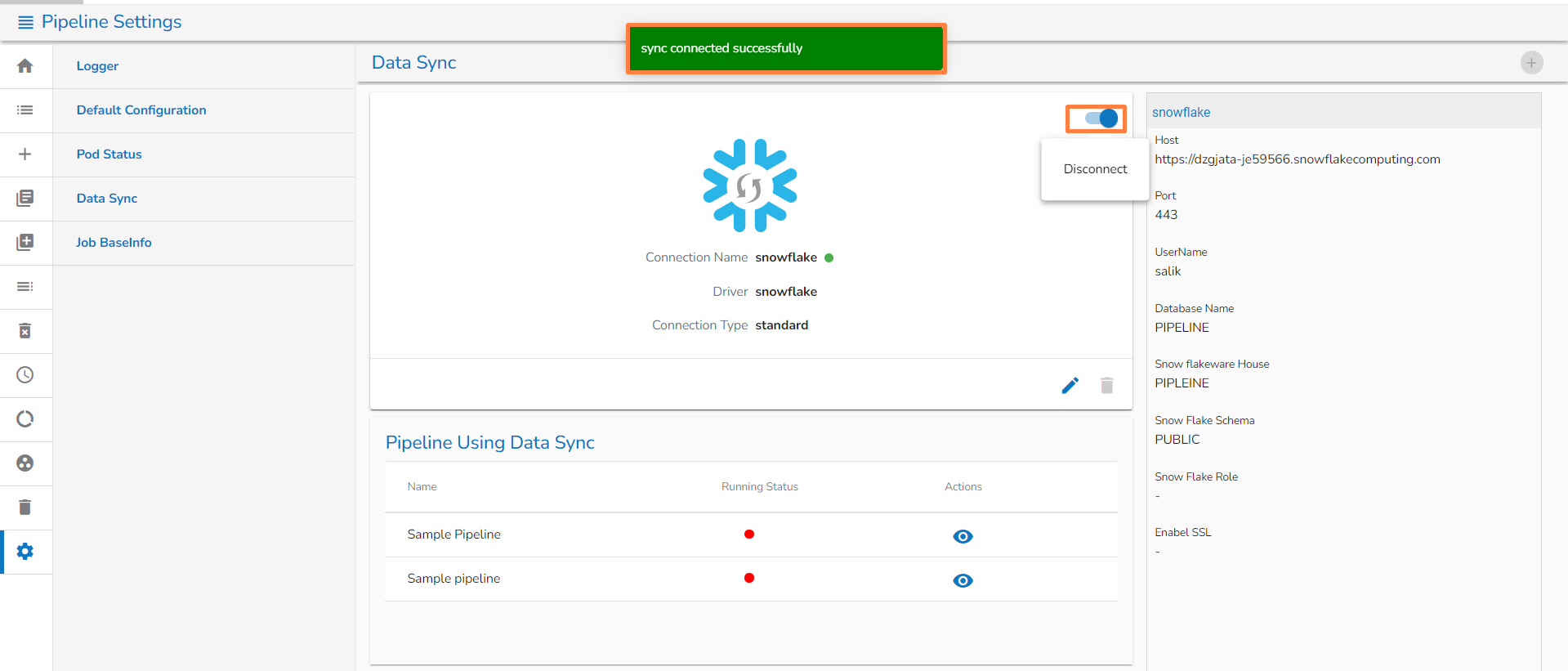Click the Running Status column header
Viewport: 1568px width, 671px height.
[760, 487]
